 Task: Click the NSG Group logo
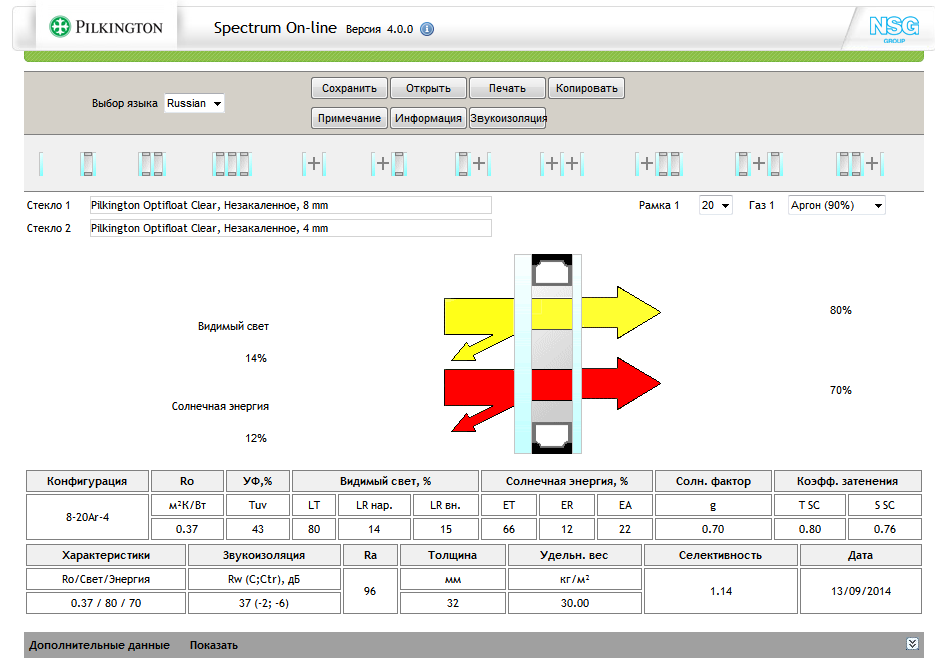point(894,29)
